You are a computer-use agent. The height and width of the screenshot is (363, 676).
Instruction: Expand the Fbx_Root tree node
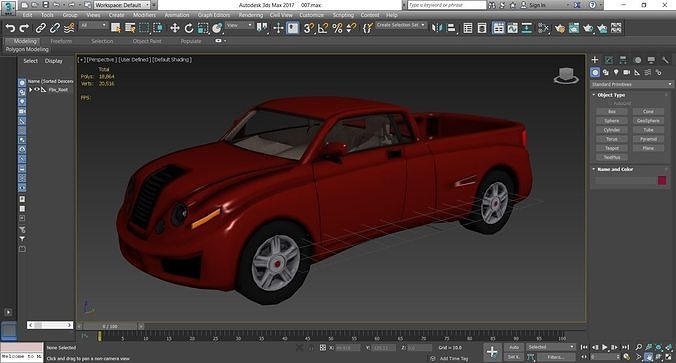(x=30, y=90)
